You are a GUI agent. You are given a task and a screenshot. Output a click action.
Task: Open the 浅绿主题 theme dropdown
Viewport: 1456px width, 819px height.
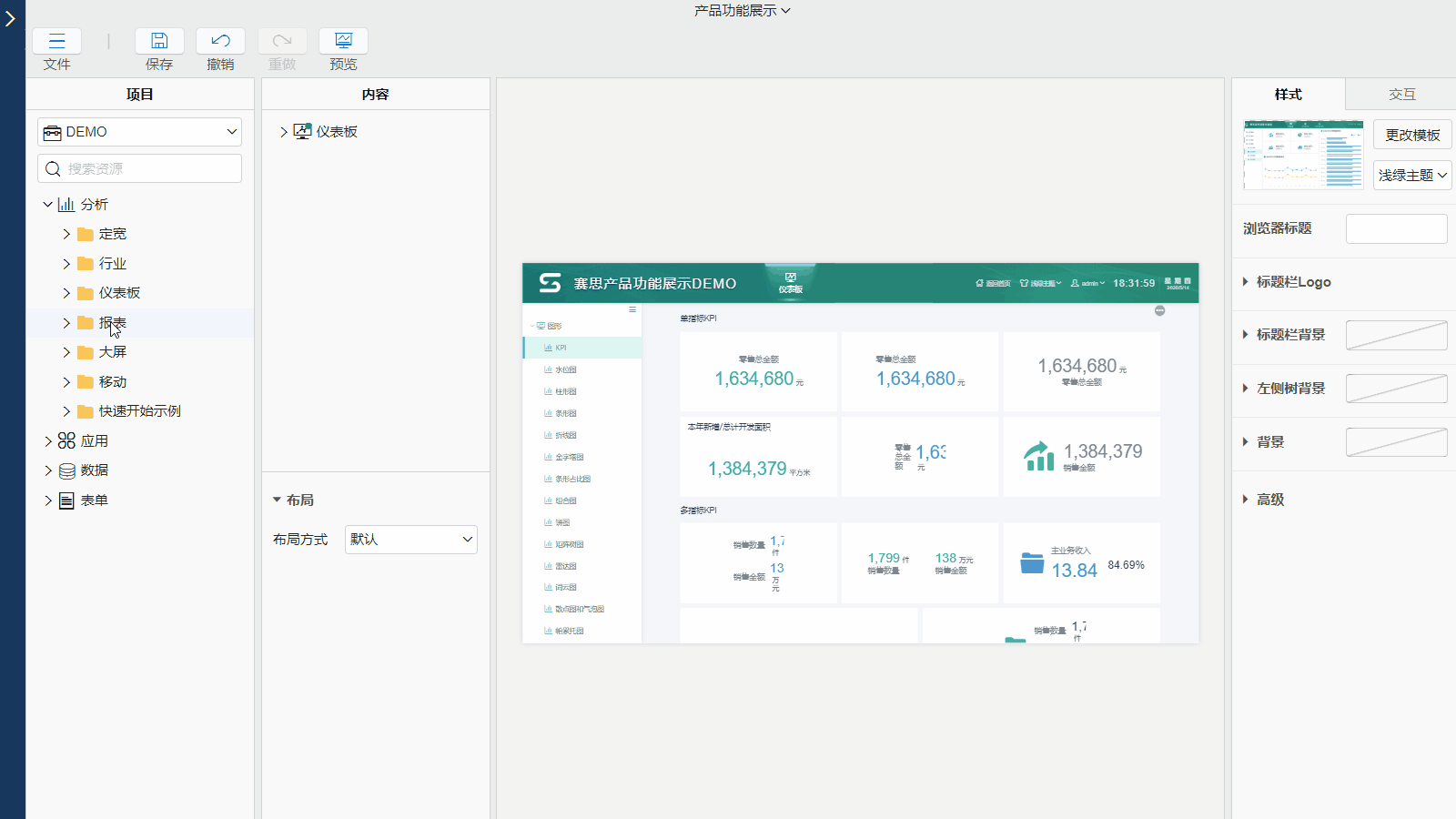[x=1411, y=175]
